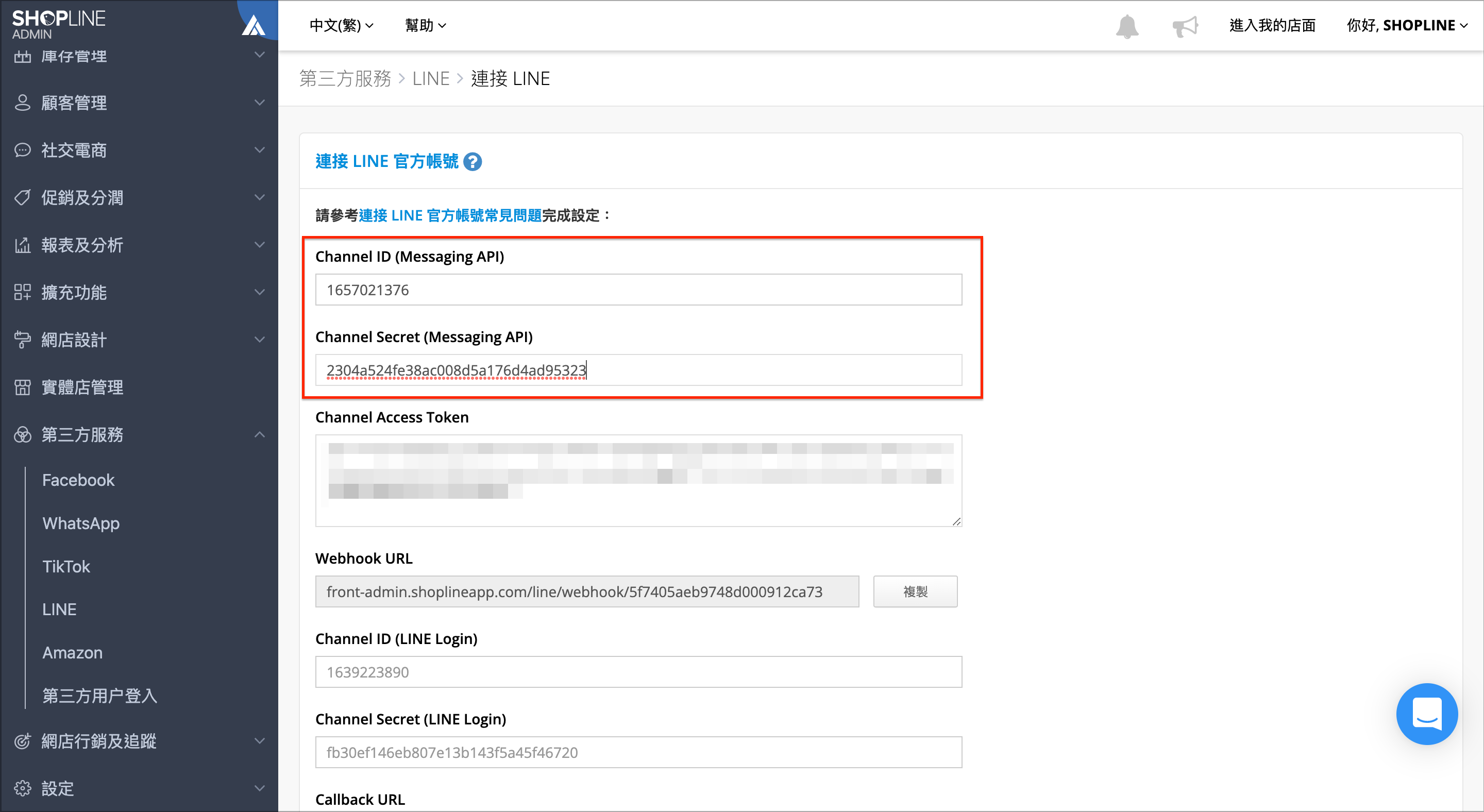The height and width of the screenshot is (812, 1484).
Task: Click the 連接 LINE 官方帳號 heading
Action: [386, 161]
